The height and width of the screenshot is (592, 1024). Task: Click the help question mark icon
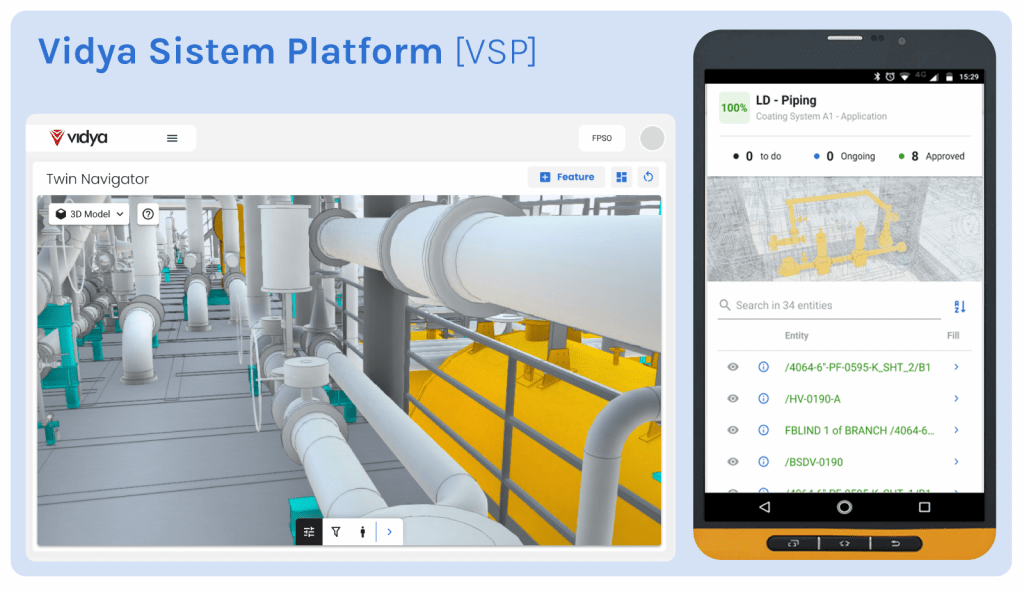click(x=148, y=214)
